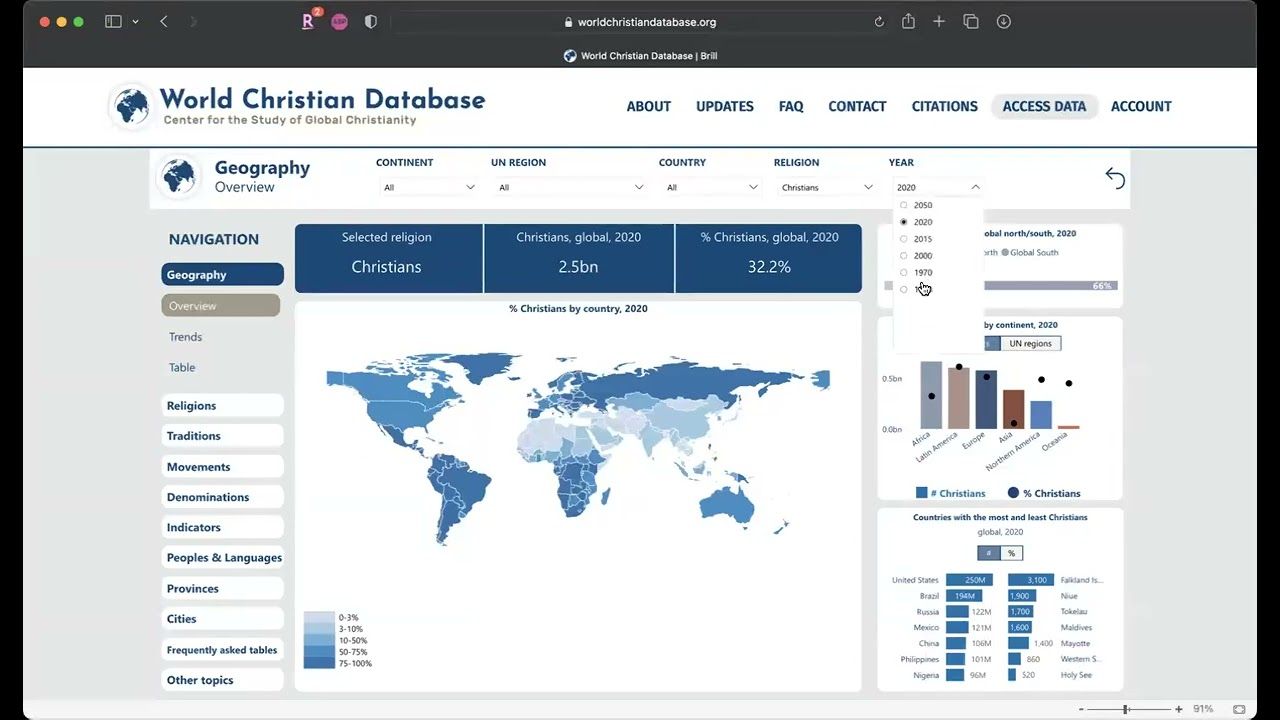Click the back arrow reset icon

point(1115,178)
